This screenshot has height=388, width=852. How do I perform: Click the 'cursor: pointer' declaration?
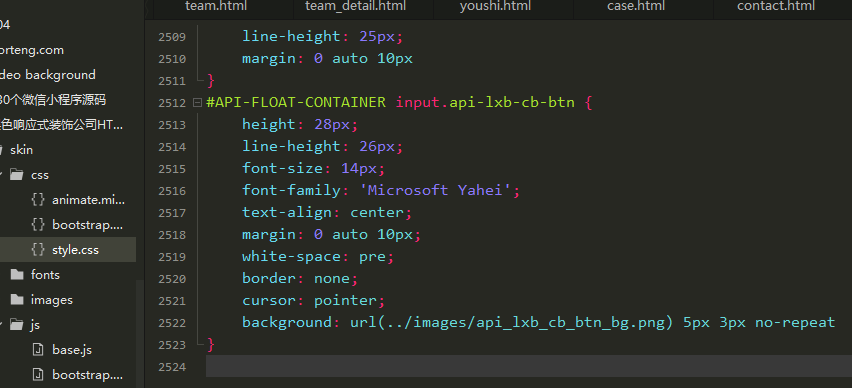(314, 301)
